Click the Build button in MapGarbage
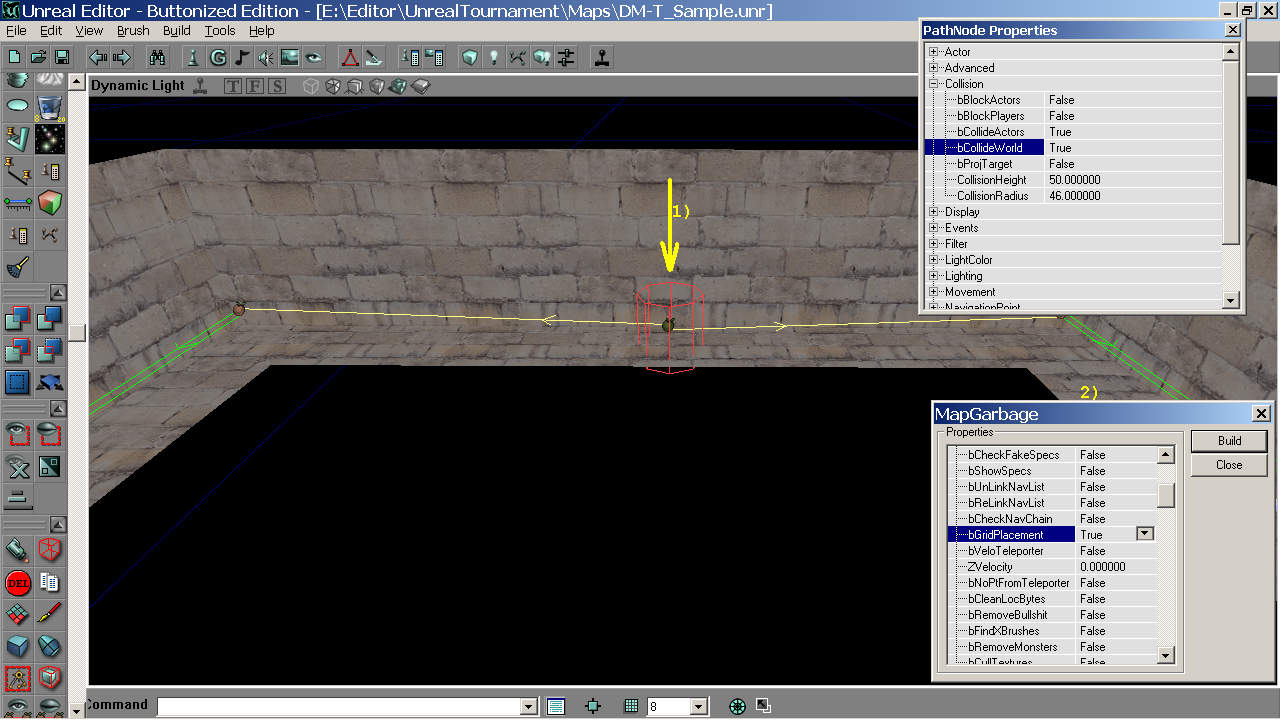This screenshot has width=1280, height=720. coord(1229,441)
